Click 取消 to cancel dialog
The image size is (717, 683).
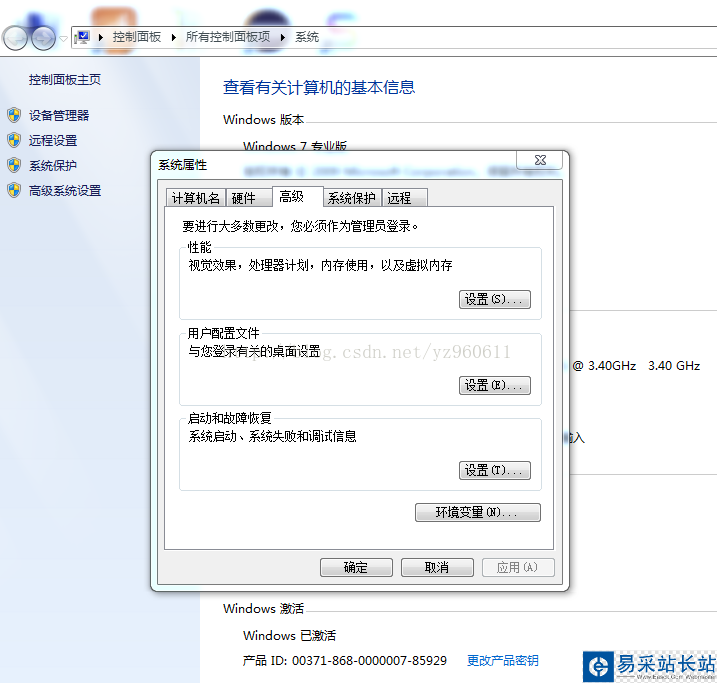(437, 567)
